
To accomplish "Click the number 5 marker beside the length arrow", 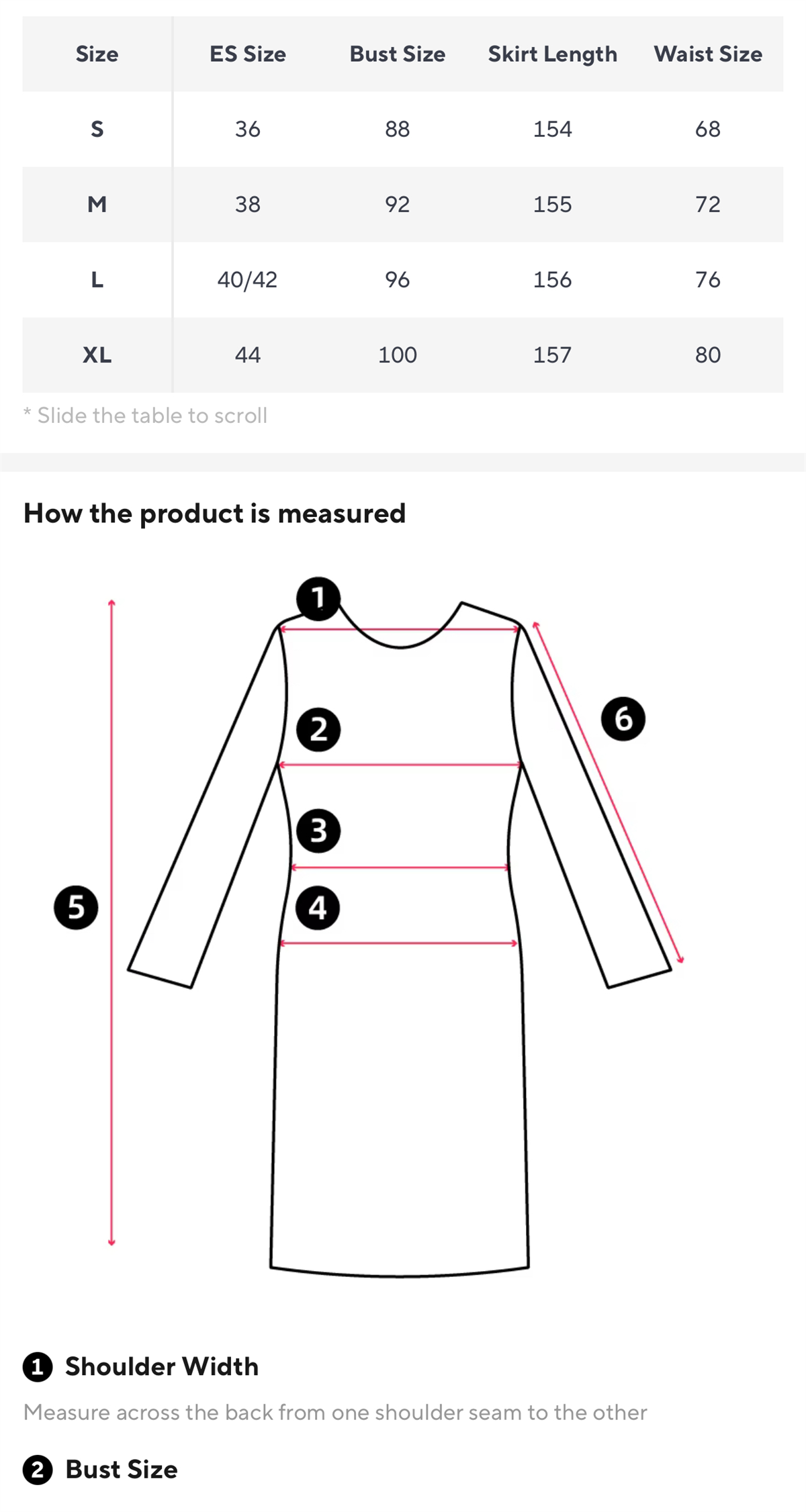I will click(76, 907).
